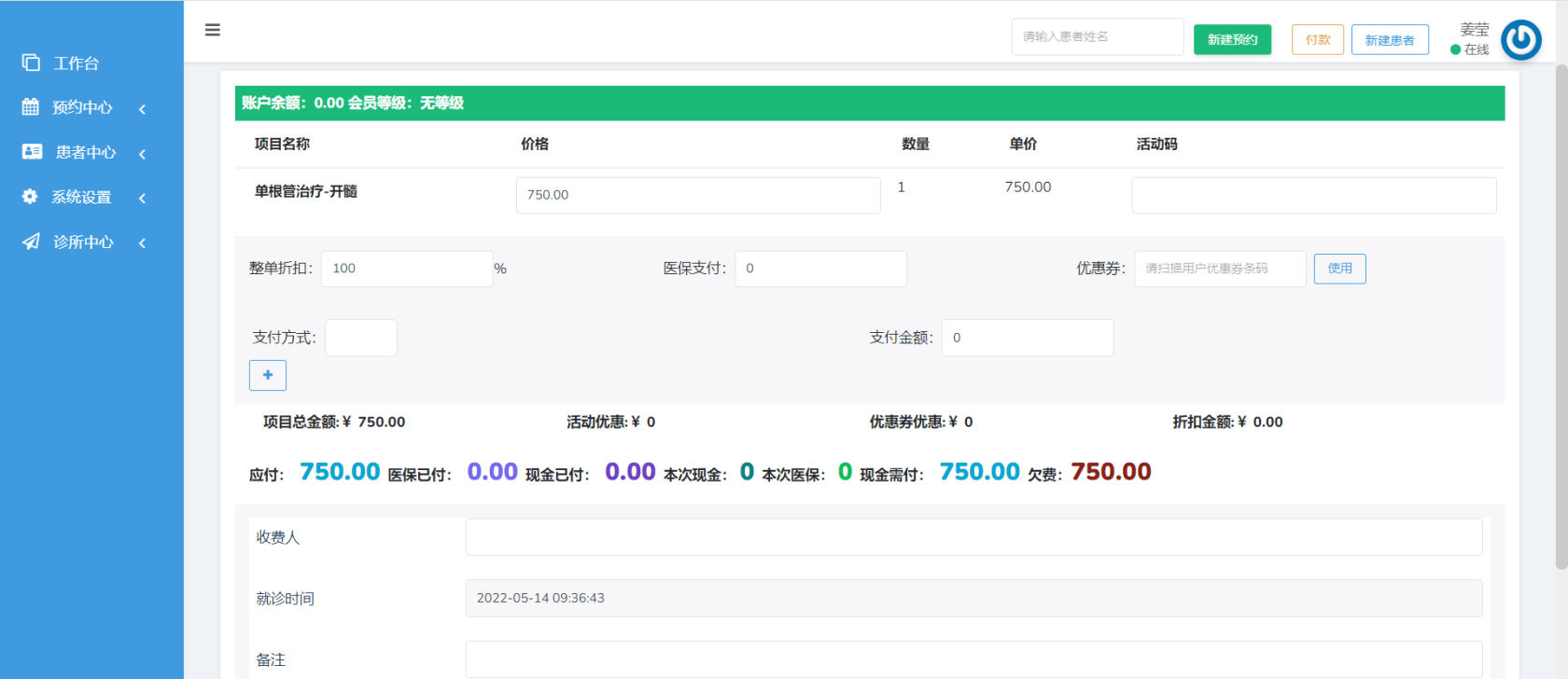This screenshot has width=1568, height=679.
Task: Toggle the hamburger menu icon
Action: coord(213,30)
